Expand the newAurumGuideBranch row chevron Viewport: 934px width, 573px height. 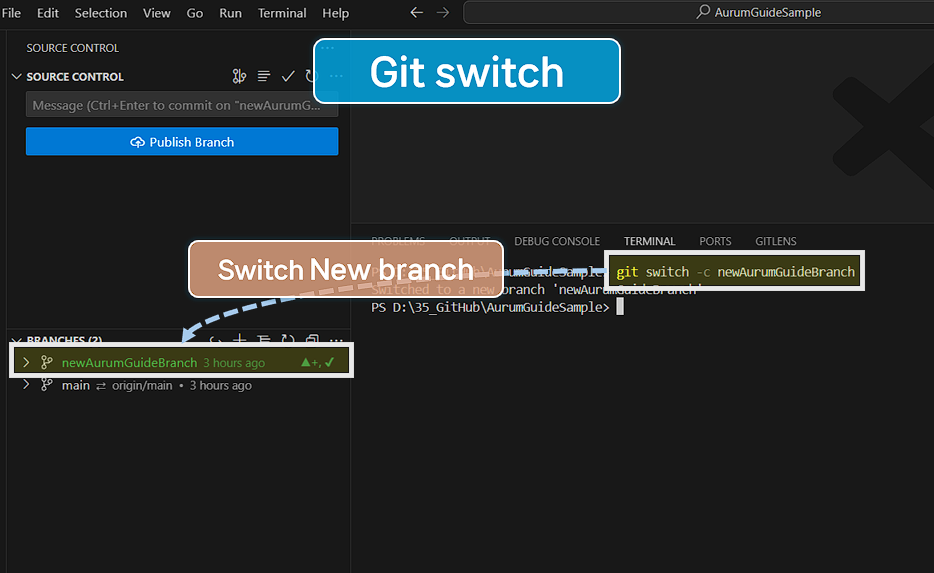coord(26,362)
